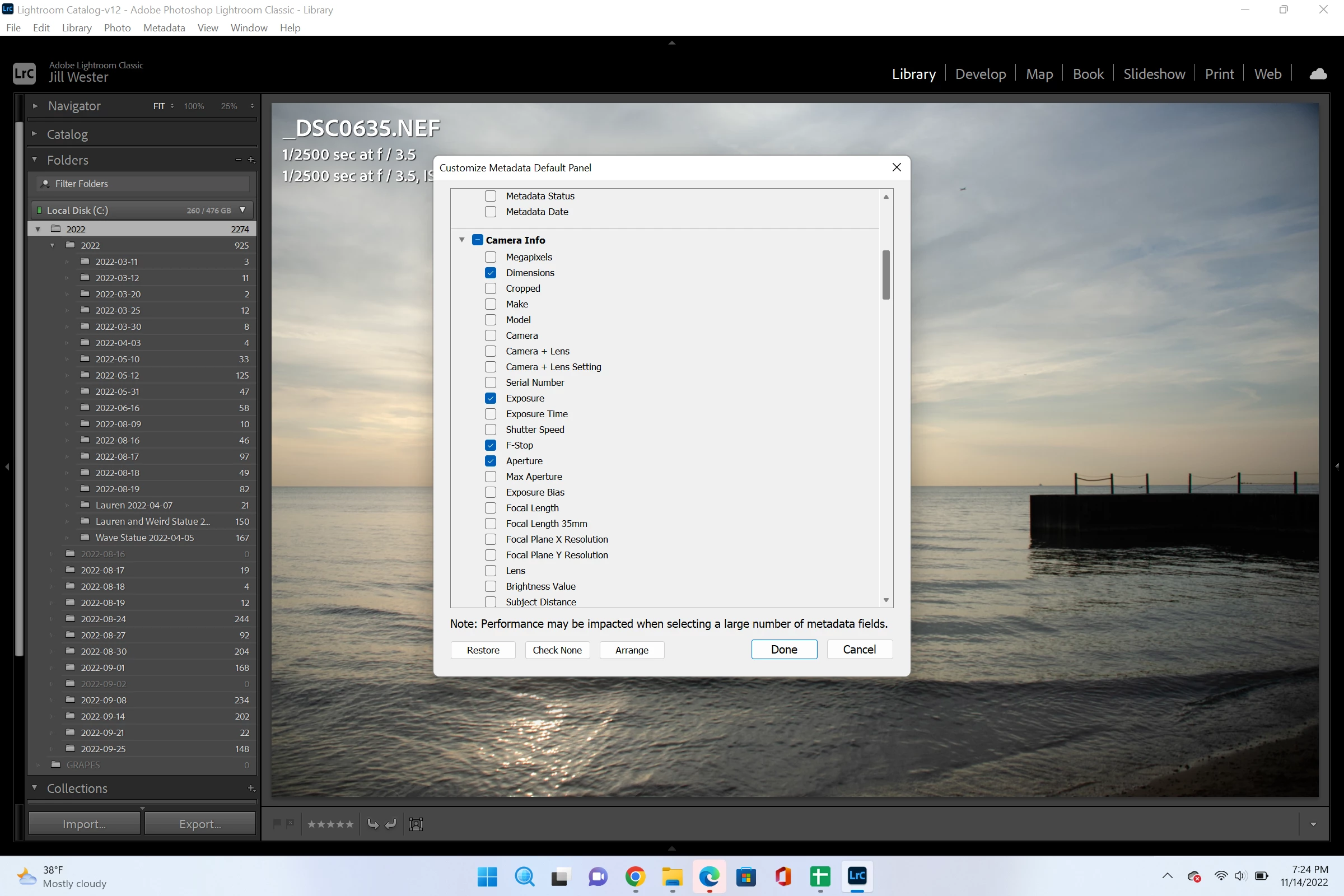Screen dimensions: 1344x896
Task: Close the Customize Metadata dialog with X
Action: 896,167
